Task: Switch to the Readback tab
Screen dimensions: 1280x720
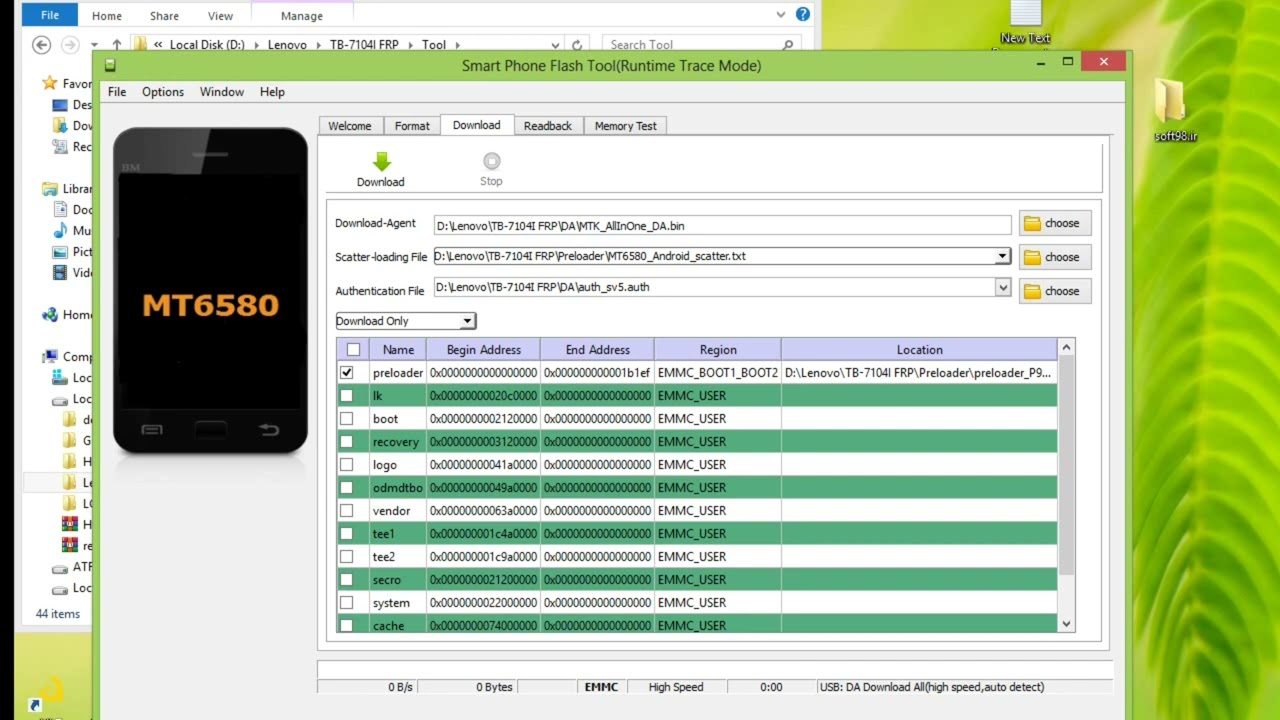Action: (548, 126)
